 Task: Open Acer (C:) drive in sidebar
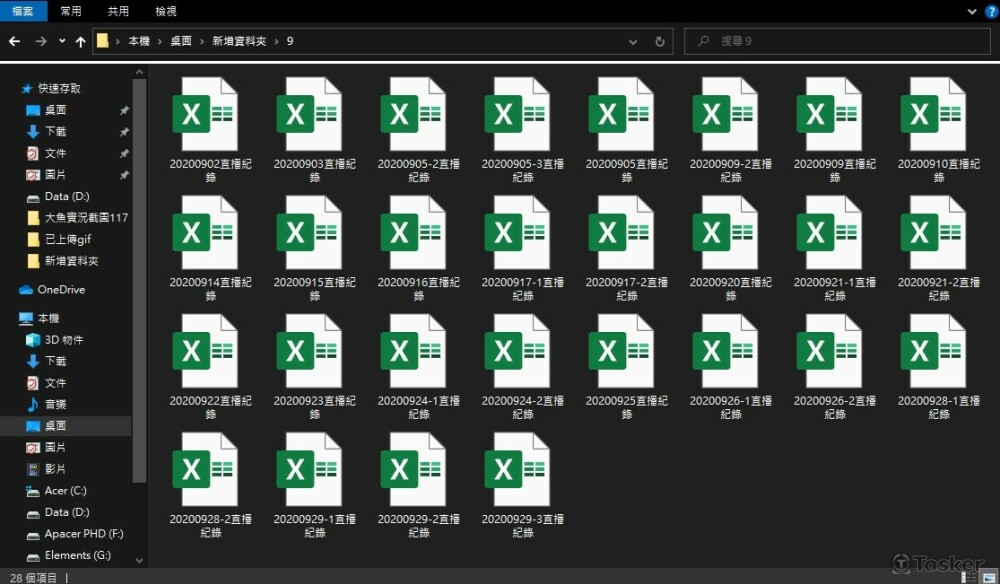[65, 491]
